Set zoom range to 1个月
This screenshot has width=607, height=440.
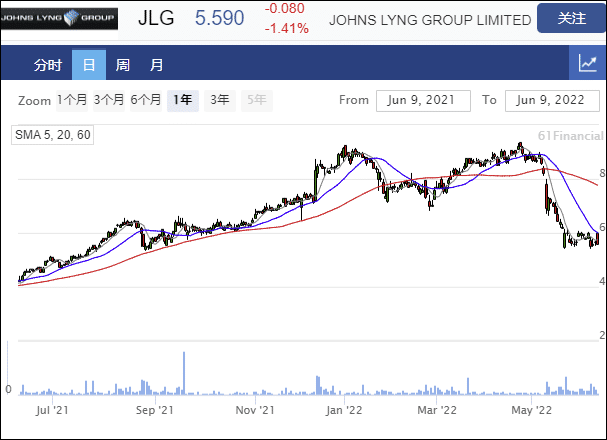[x=72, y=100]
